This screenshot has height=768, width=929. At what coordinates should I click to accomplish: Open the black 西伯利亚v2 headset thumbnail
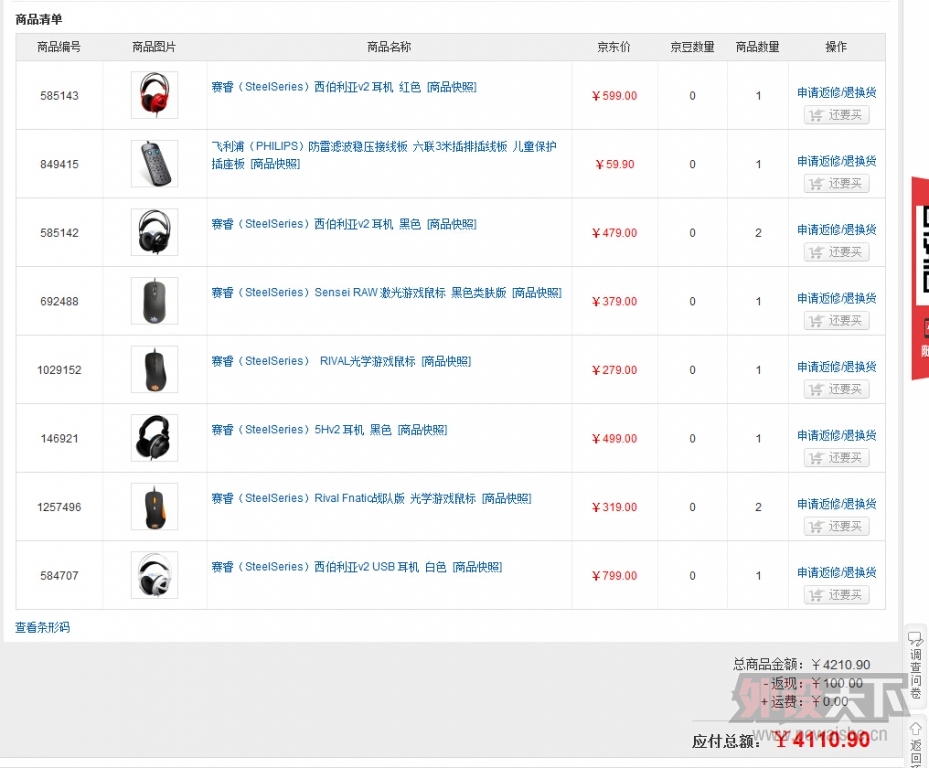154,232
